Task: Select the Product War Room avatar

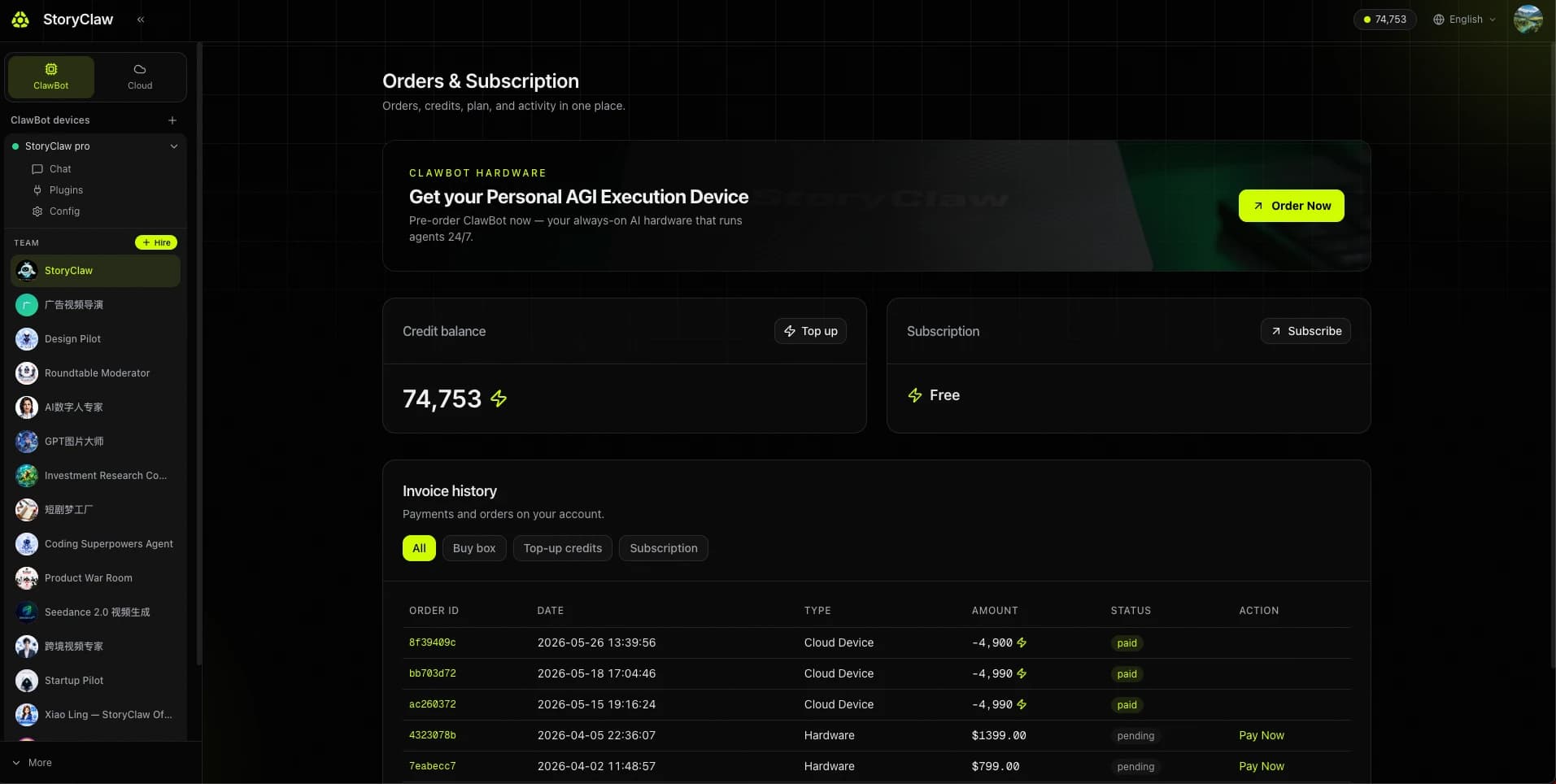Action: pos(27,578)
